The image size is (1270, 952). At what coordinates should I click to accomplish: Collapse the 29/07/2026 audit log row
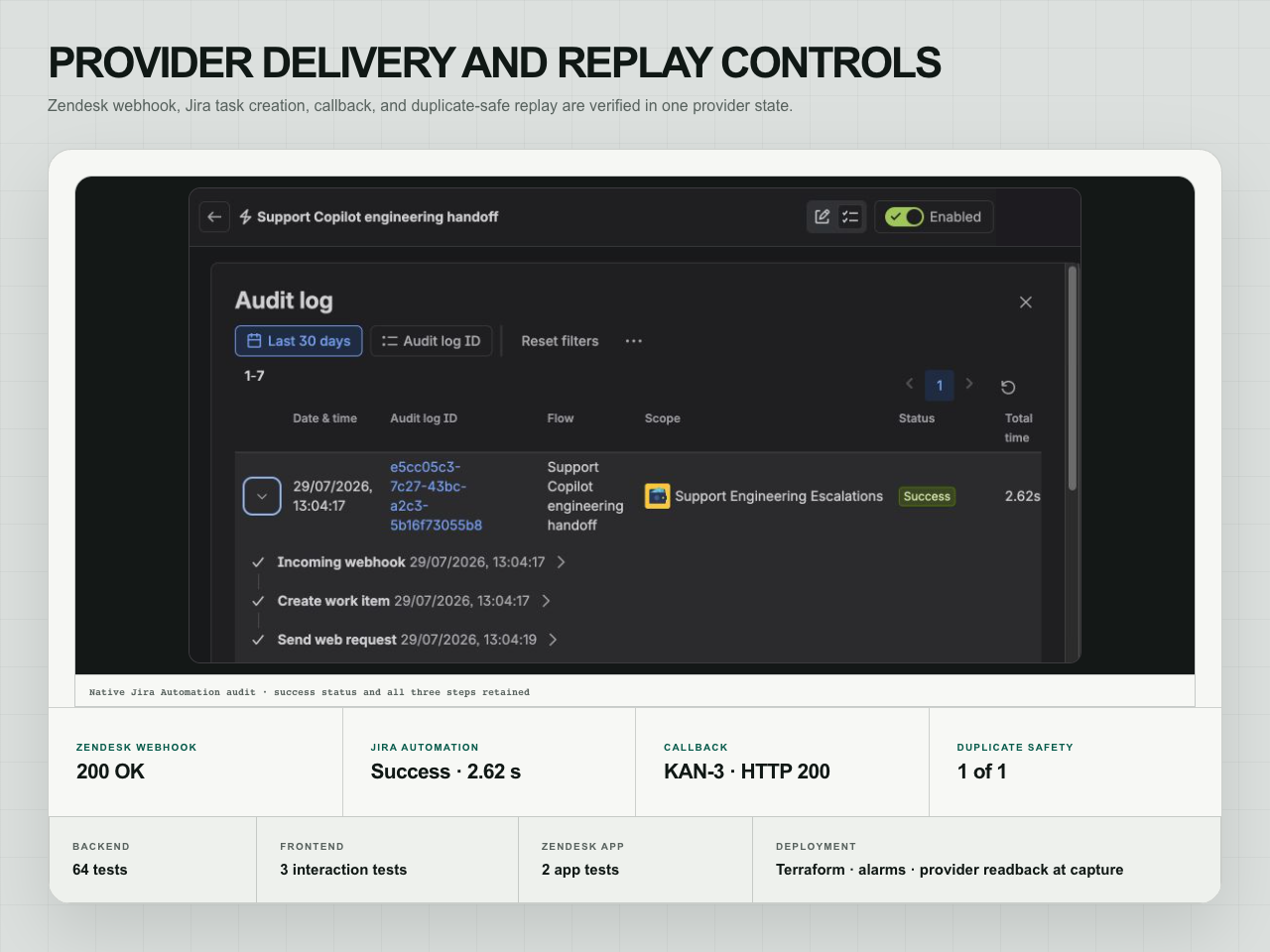pyautogui.click(x=262, y=496)
